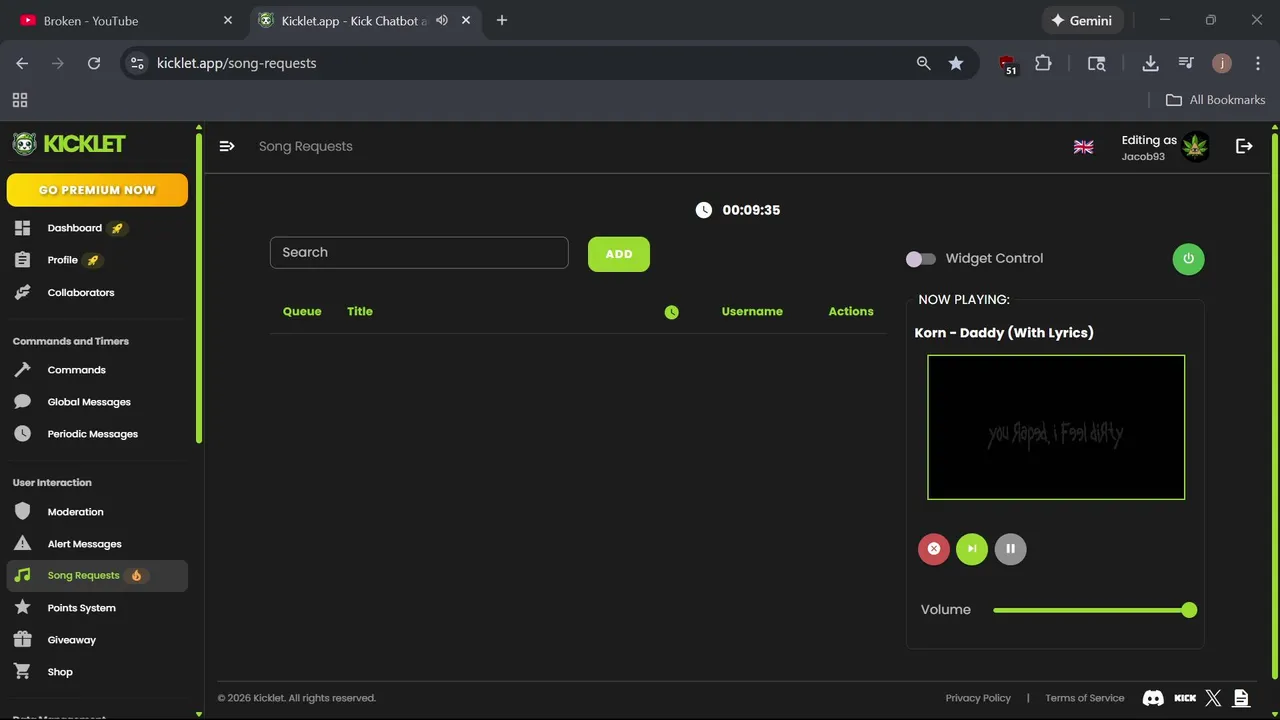This screenshot has height=720, width=1280.
Task: Click the Korn - Daddy song title
Action: 1004,333
